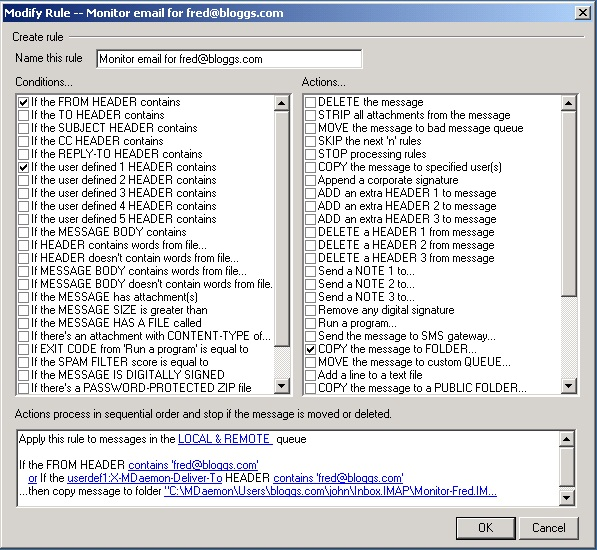Click Actions list scroll up arrow

tap(568, 103)
